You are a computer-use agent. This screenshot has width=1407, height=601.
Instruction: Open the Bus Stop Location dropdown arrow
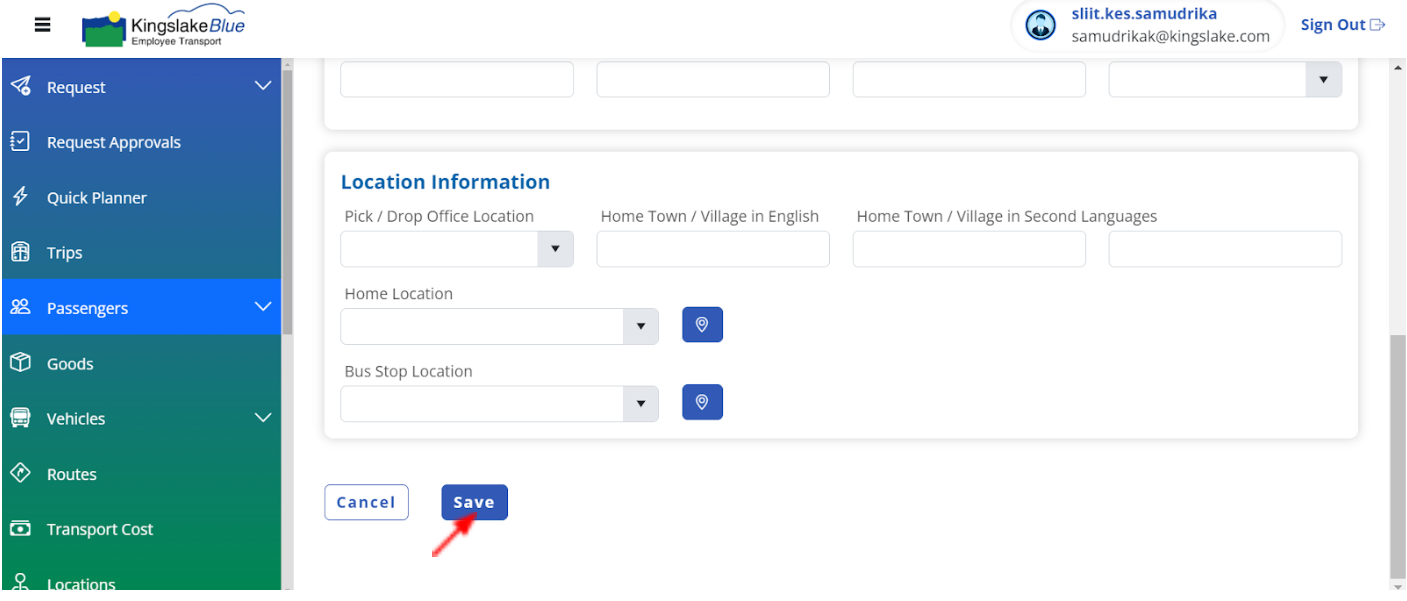pos(641,404)
